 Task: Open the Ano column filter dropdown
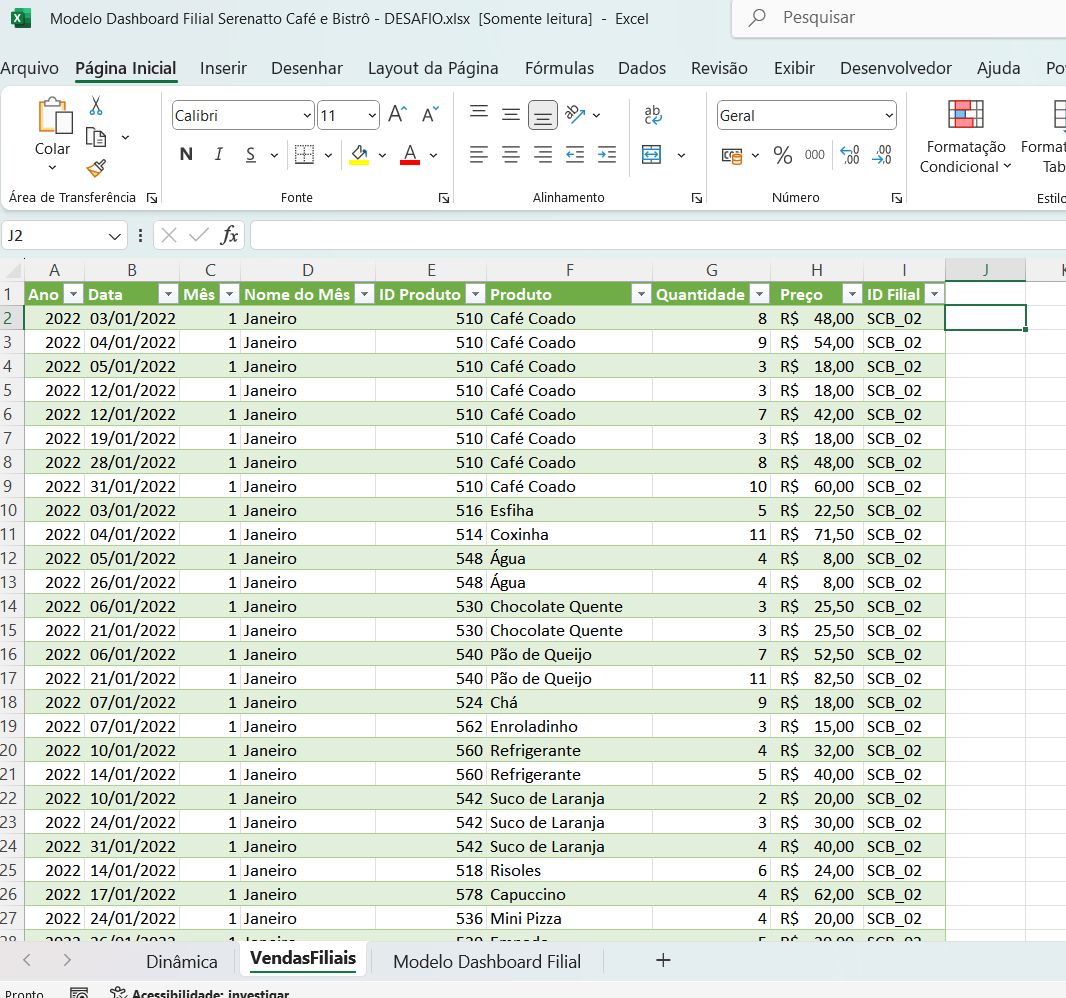click(x=73, y=294)
